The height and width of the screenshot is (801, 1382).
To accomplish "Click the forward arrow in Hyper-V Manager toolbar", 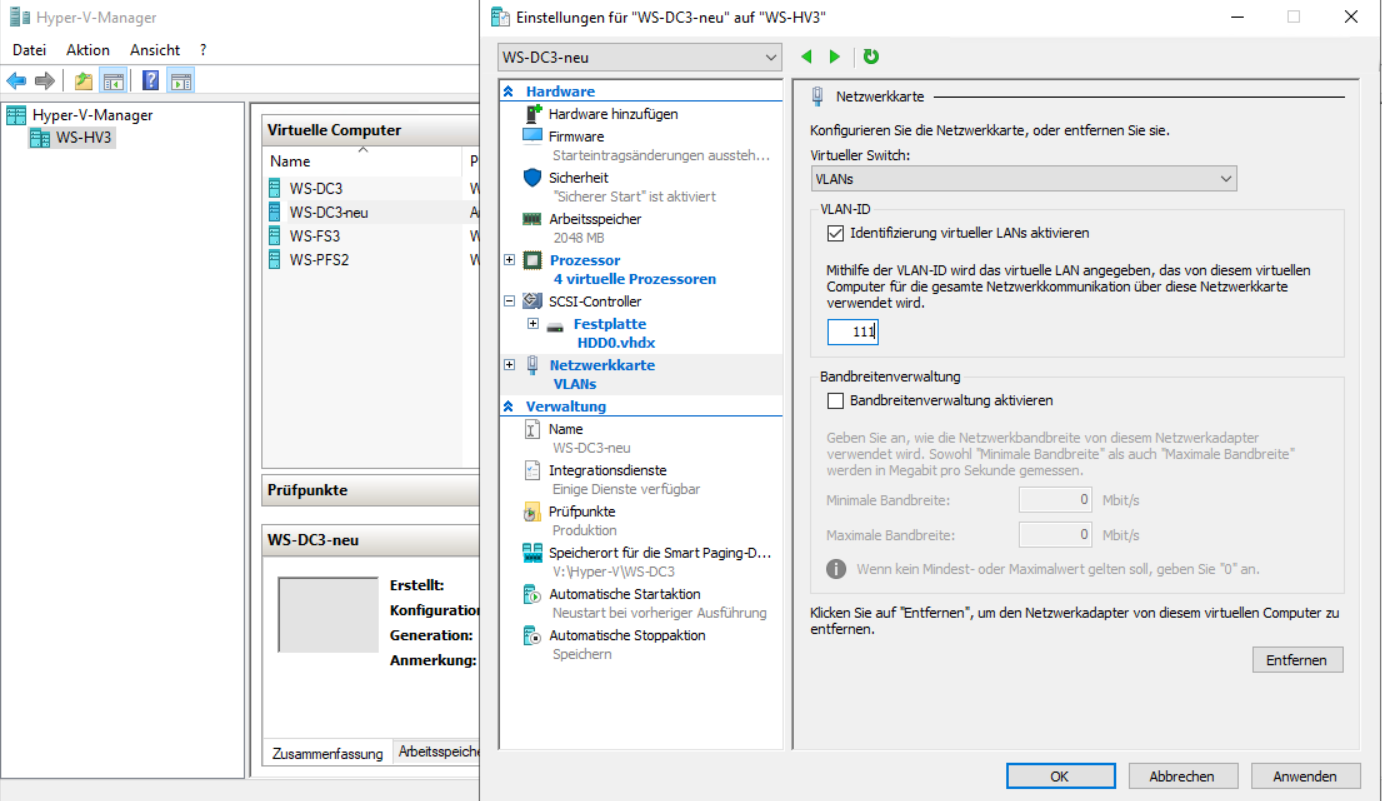I will tap(44, 81).
